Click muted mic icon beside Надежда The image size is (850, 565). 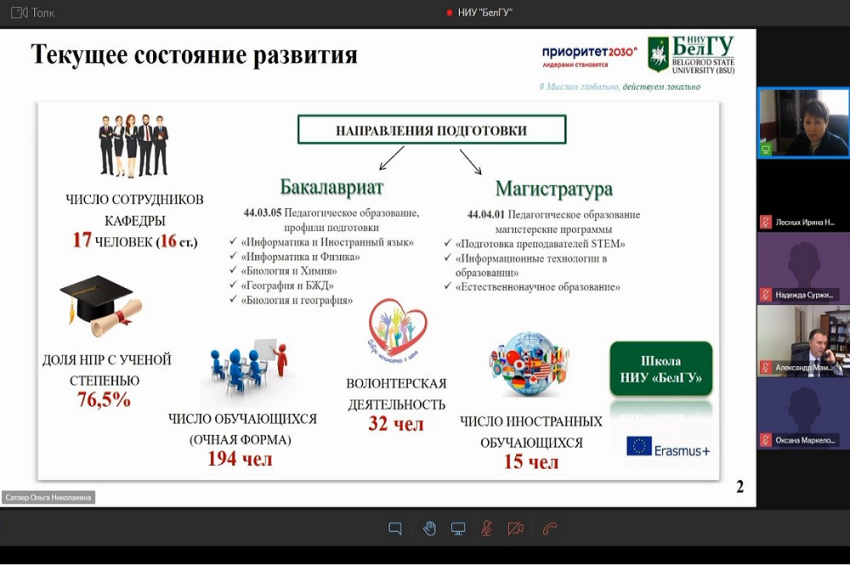pos(766,295)
